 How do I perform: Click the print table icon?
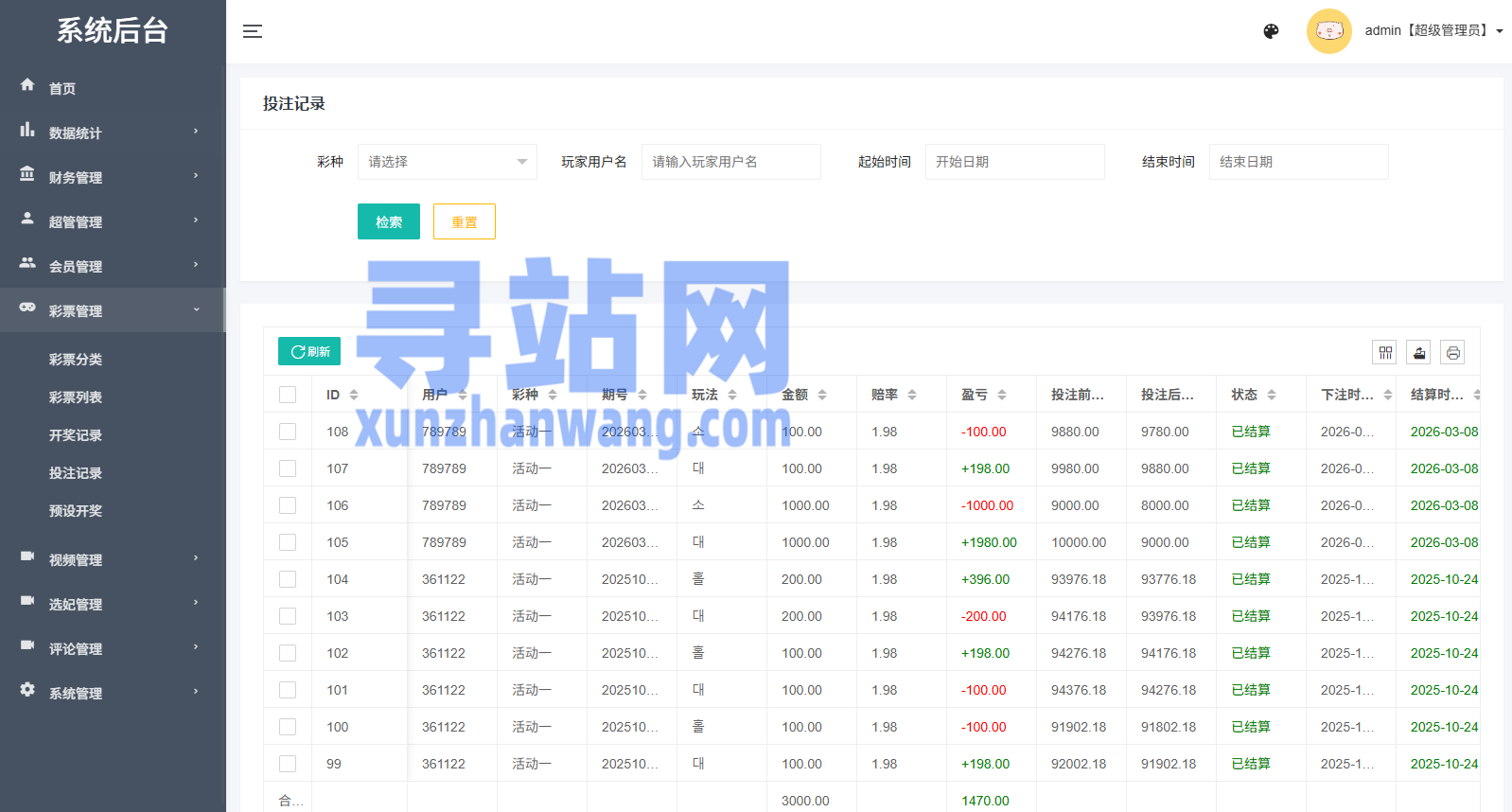1453,353
